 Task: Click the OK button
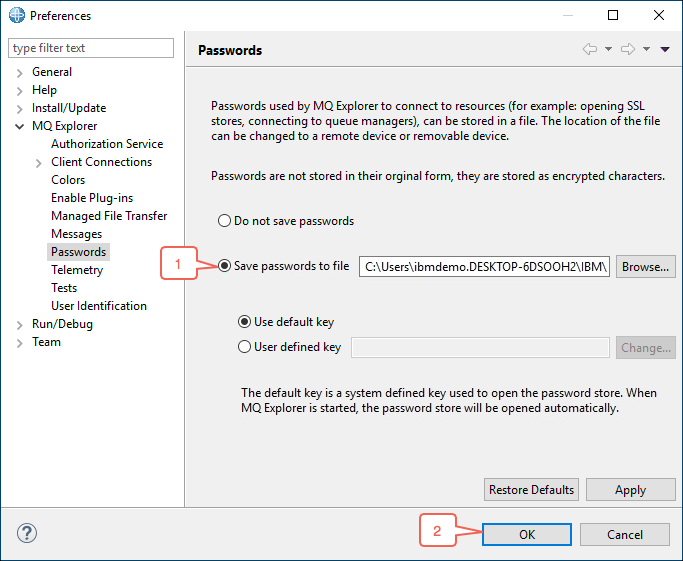(527, 534)
